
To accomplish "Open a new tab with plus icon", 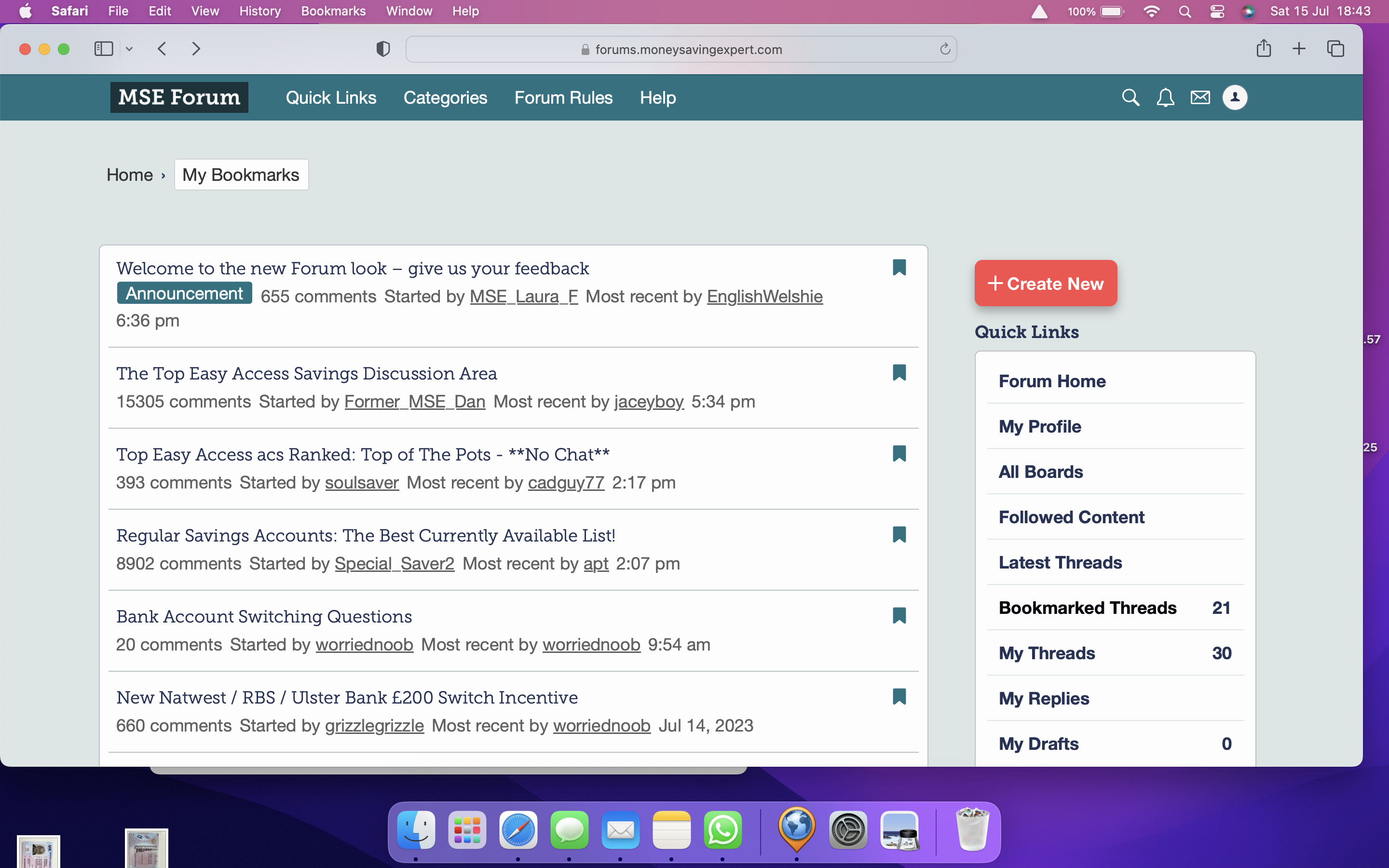I will (1299, 49).
